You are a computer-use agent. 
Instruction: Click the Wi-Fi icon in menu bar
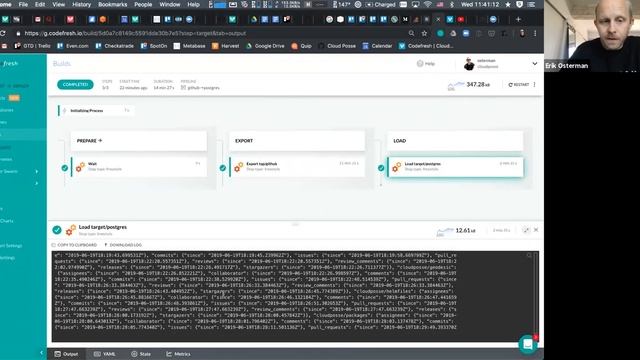pos(427,4)
